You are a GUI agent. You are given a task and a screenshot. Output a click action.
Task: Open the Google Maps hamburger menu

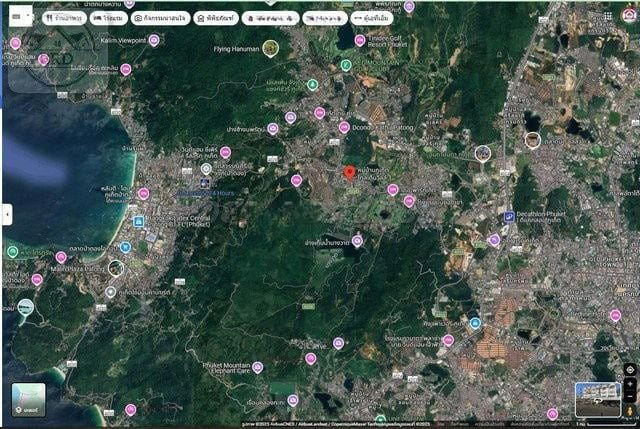[x=16, y=17]
